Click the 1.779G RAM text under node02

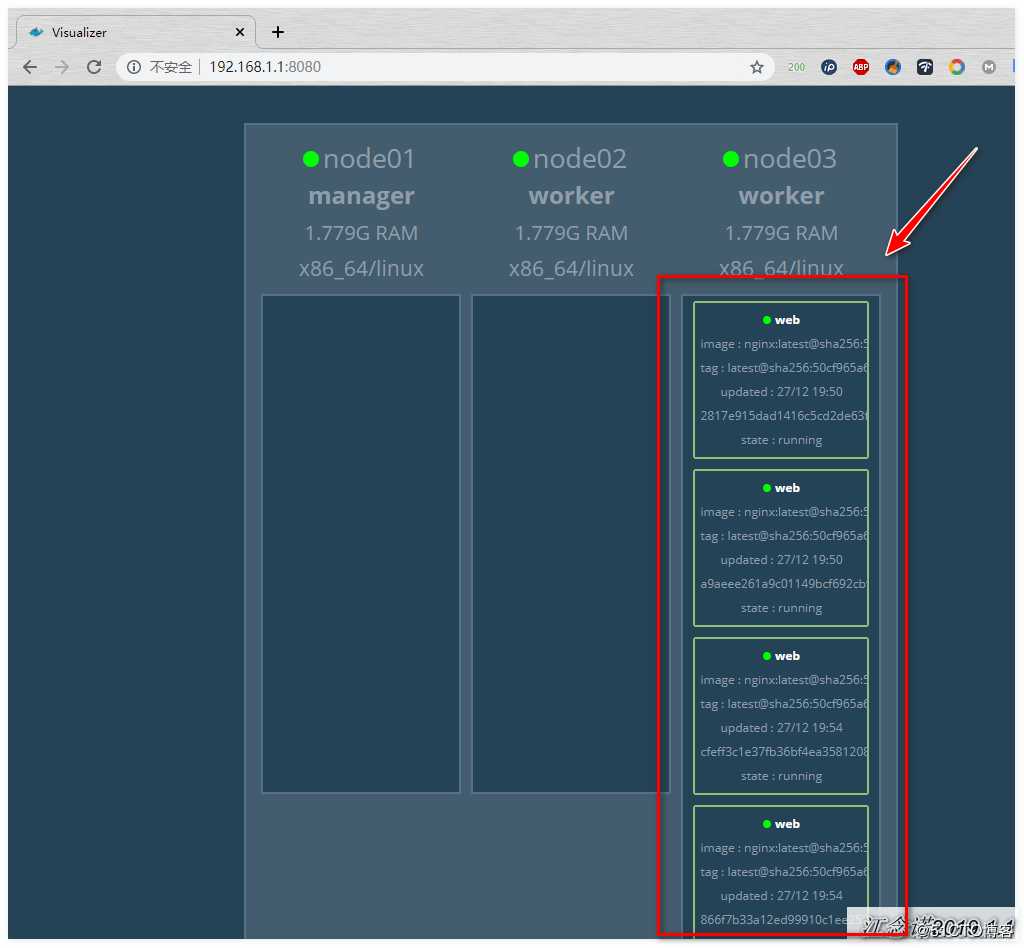pyautogui.click(x=571, y=233)
